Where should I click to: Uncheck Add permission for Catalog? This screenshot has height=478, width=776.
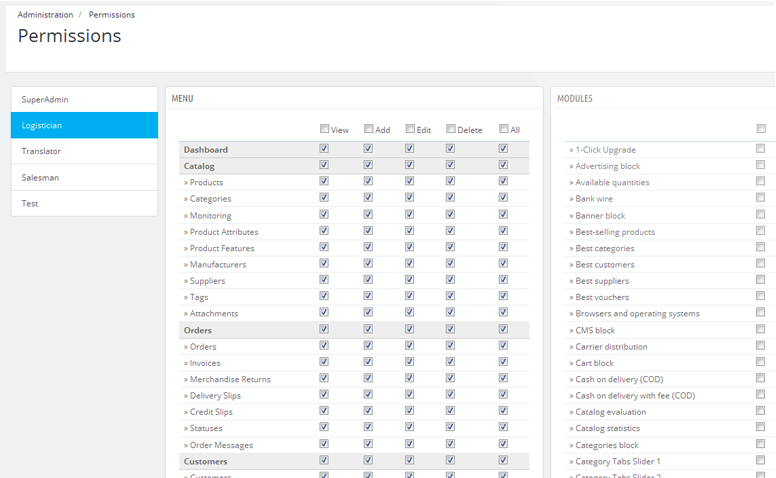point(368,165)
